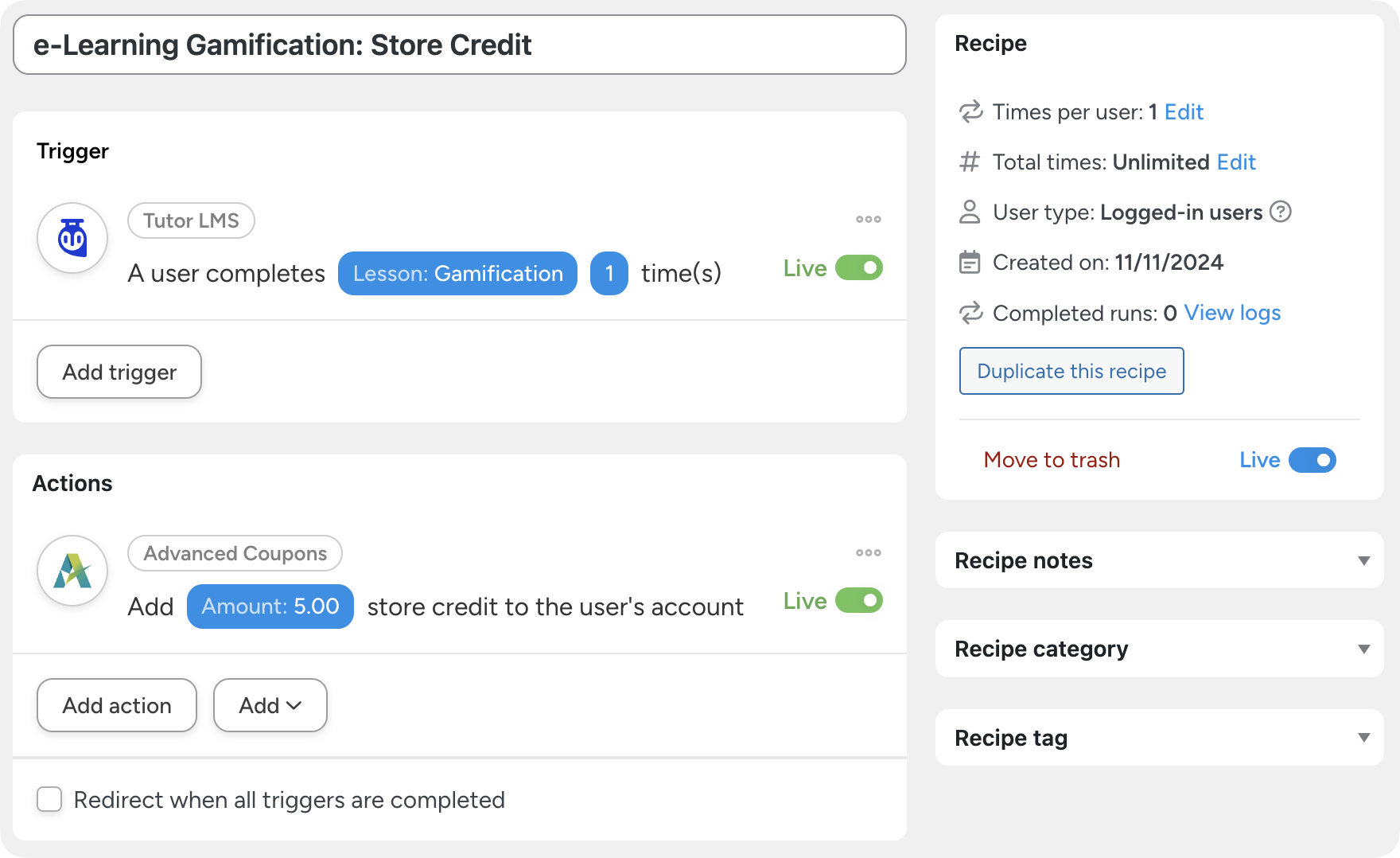
Task: Edit the number of times token showing 1
Action: pos(609,274)
